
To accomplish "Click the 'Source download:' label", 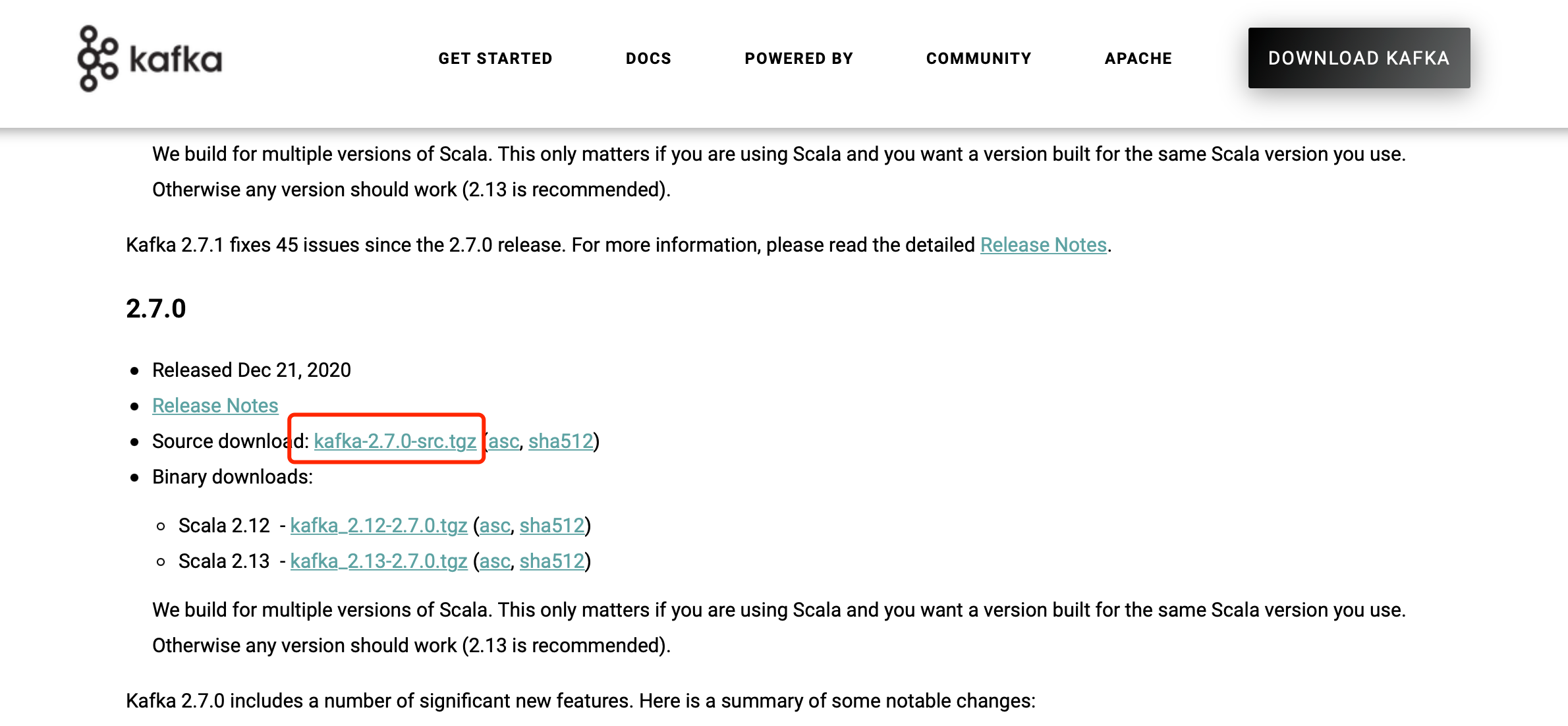I will tap(231, 441).
